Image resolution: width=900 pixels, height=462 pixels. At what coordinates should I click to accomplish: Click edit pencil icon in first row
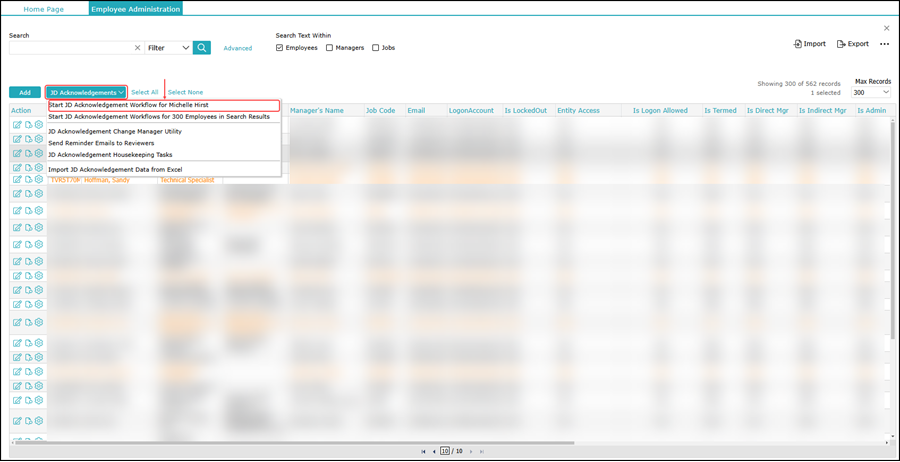17,125
